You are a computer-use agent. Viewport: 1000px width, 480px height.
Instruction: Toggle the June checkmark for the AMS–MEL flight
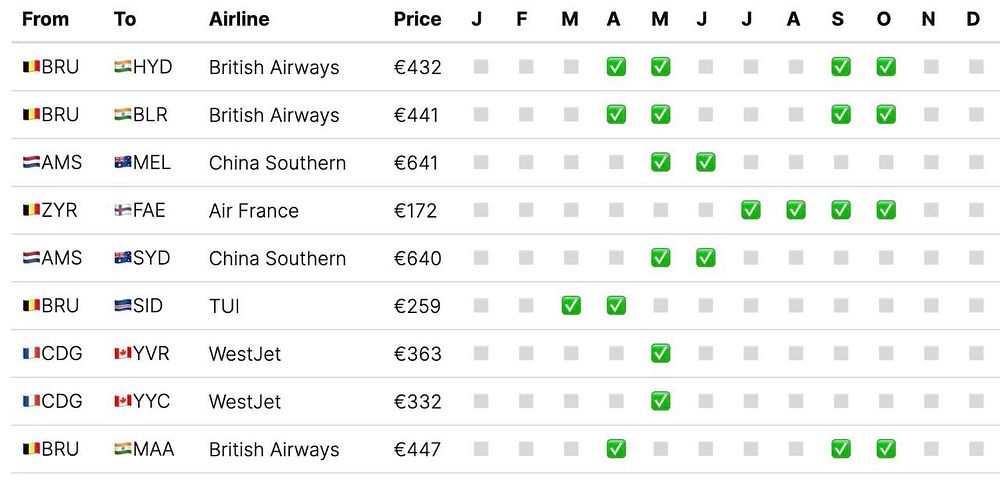pos(705,163)
